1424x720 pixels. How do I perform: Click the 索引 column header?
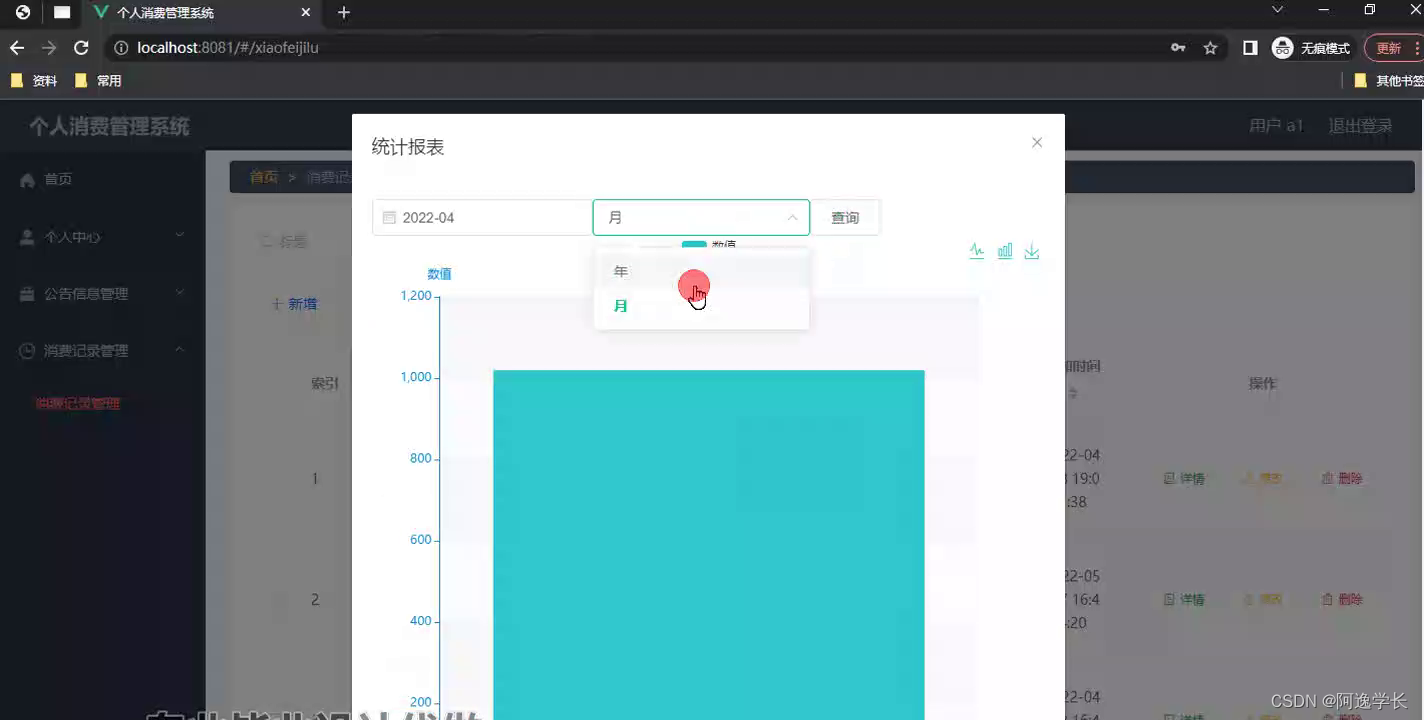point(325,383)
